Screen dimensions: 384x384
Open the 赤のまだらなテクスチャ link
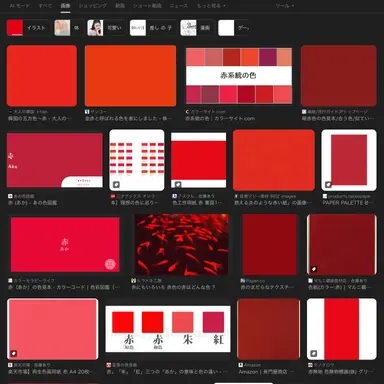267,287
